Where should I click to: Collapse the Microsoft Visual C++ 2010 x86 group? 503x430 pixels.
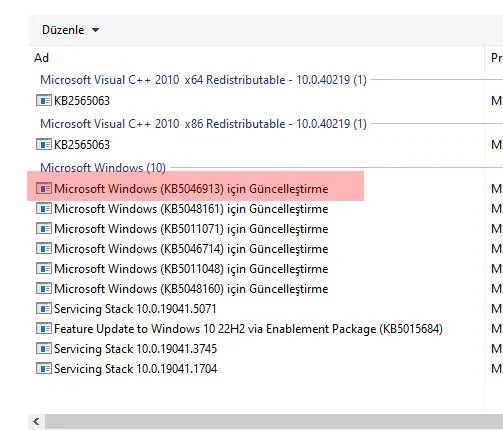pos(203,124)
